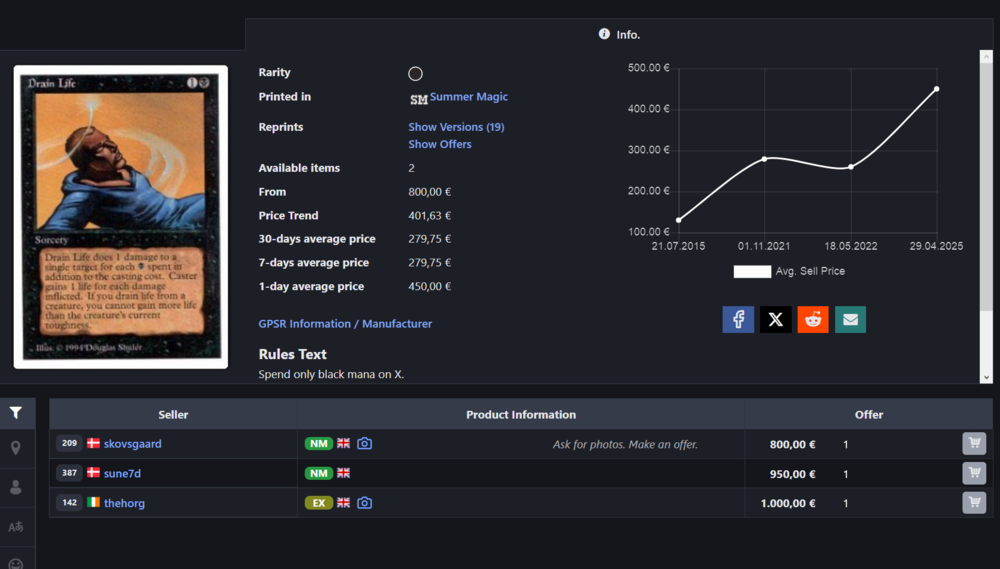The height and width of the screenshot is (569, 1000).
Task: Click the English language flag in thehorg's row
Action: click(344, 503)
